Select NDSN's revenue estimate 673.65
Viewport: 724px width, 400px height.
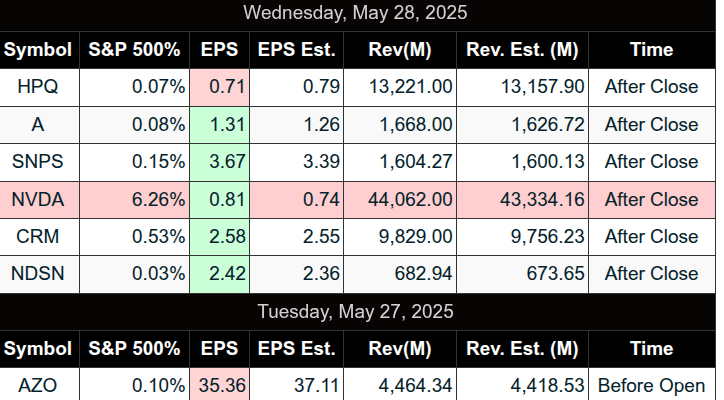pyautogui.click(x=522, y=274)
